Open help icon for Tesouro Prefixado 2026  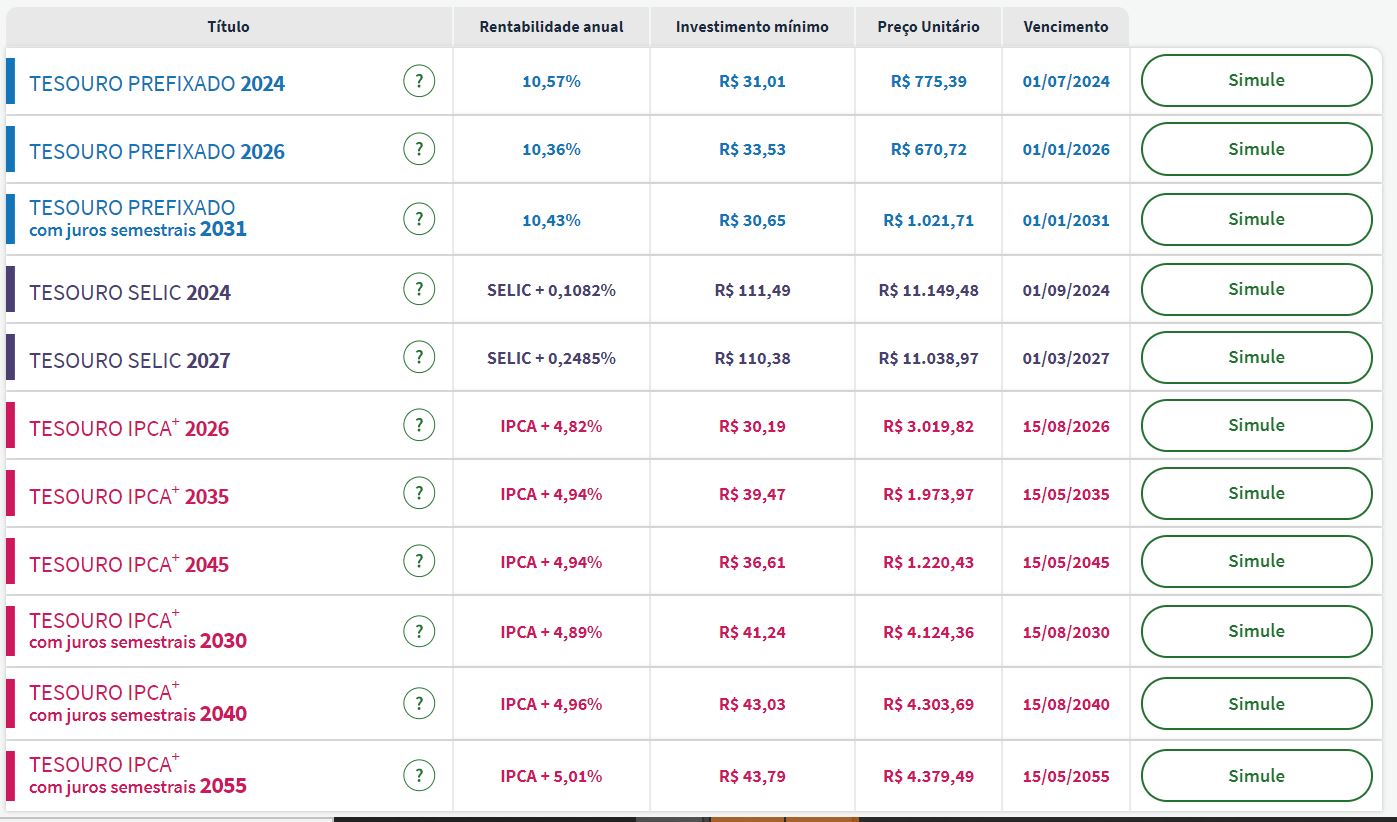[x=419, y=149]
